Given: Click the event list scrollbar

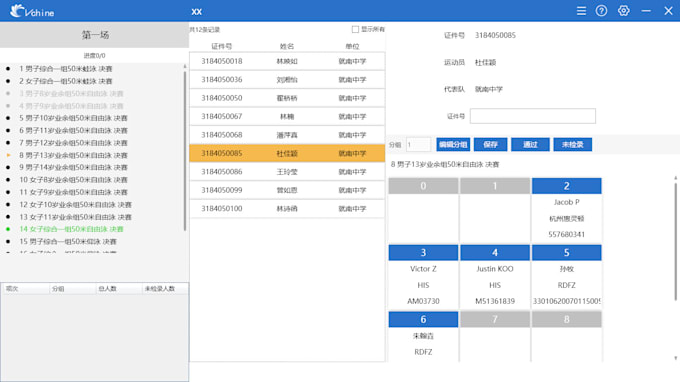Looking at the screenshot, I should pos(185,150).
